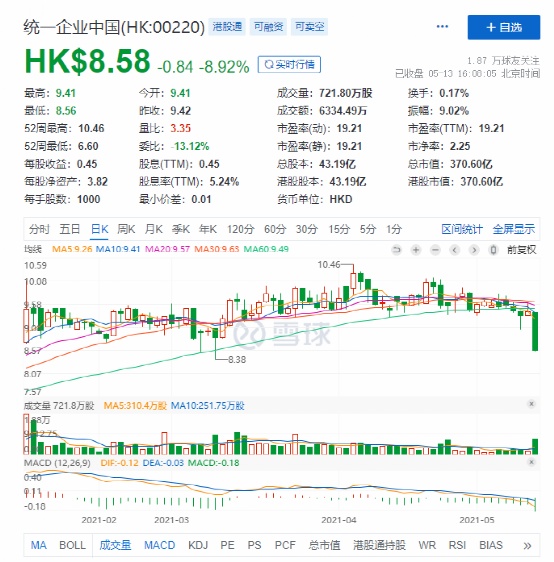The image size is (554, 562).
Task: Select the 季K chart tab
Action: (x=181, y=229)
